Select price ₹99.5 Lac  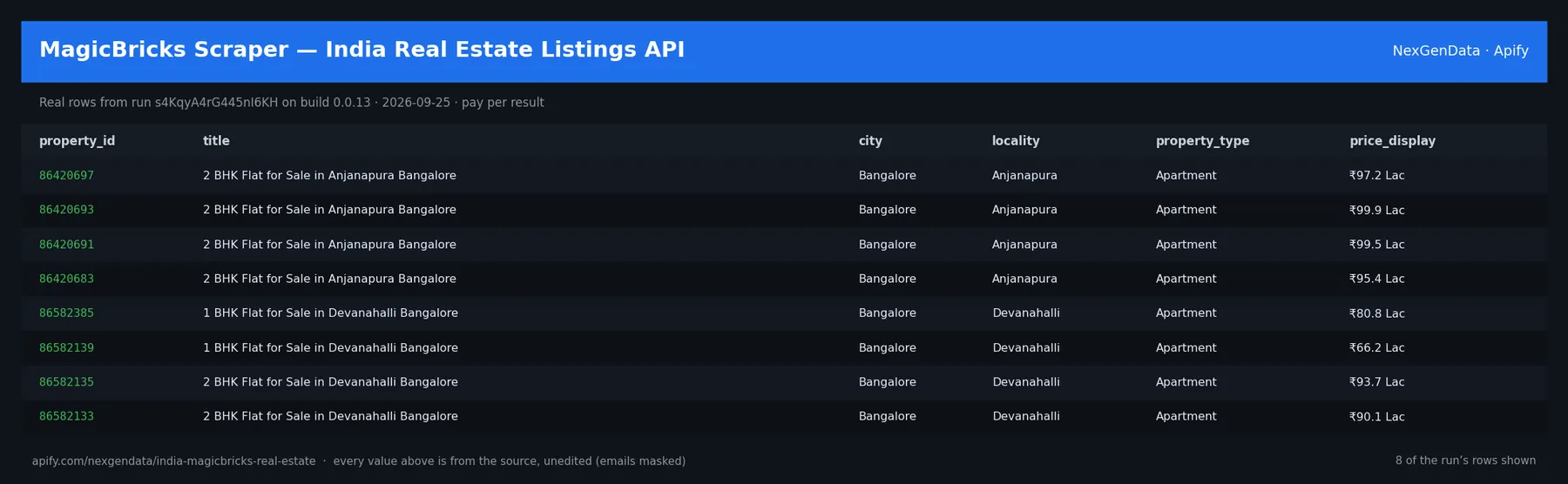coord(1376,245)
